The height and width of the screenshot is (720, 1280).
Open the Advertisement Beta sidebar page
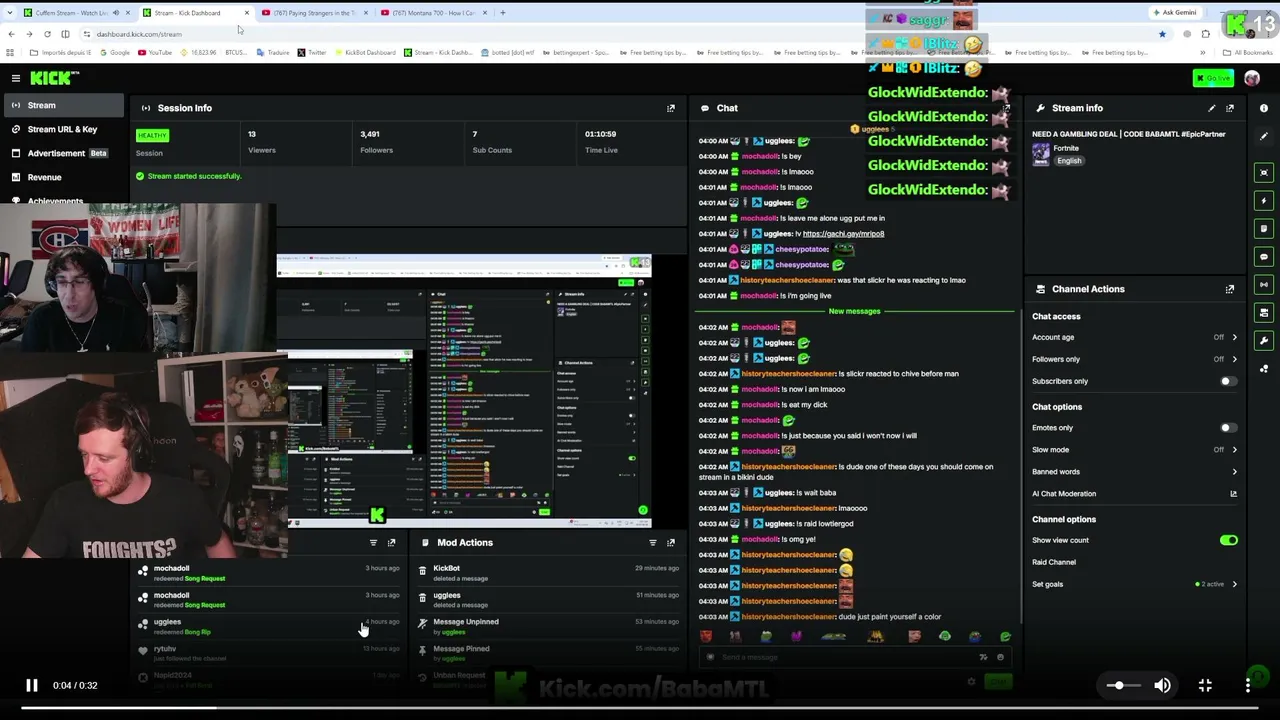point(62,153)
